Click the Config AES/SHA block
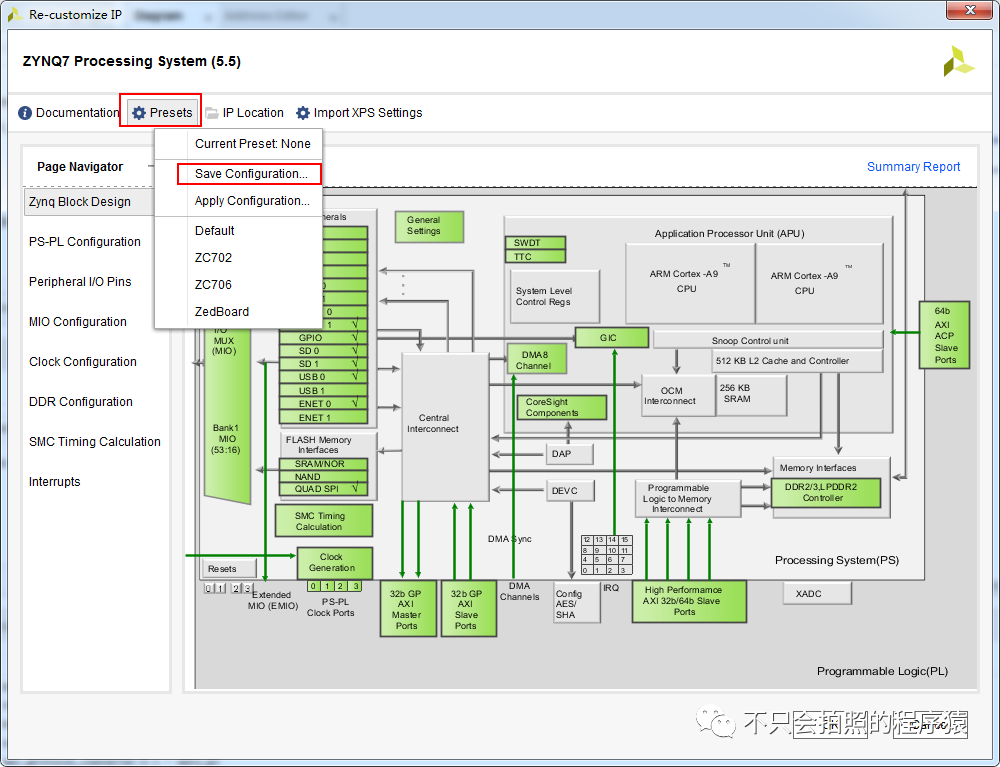 577,601
